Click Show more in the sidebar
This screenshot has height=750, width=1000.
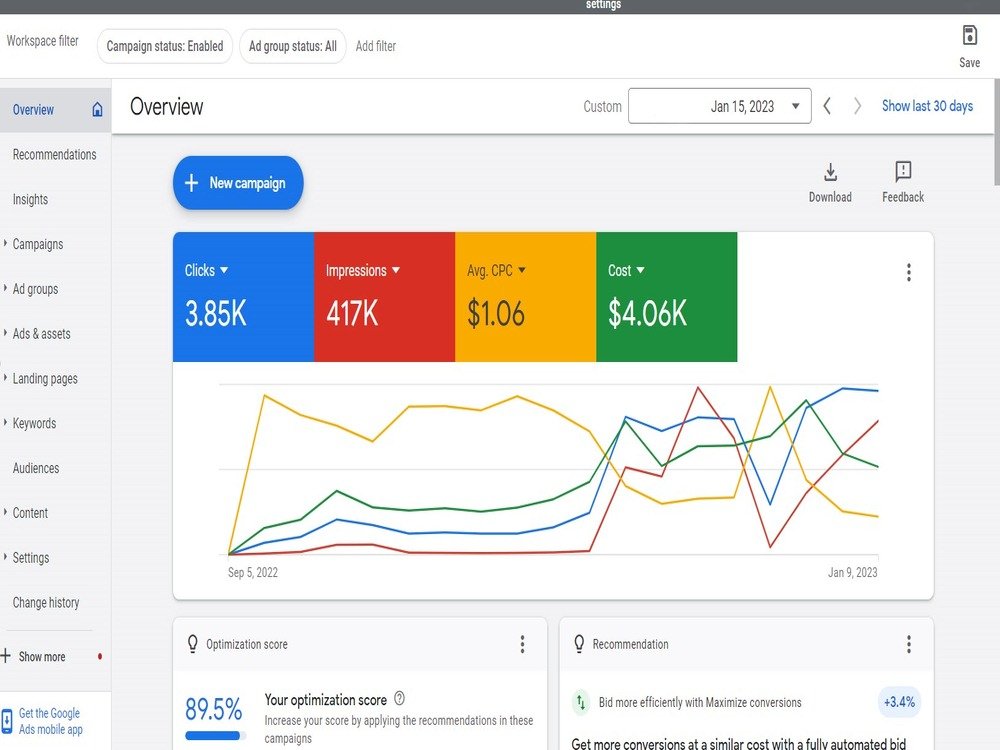41,656
